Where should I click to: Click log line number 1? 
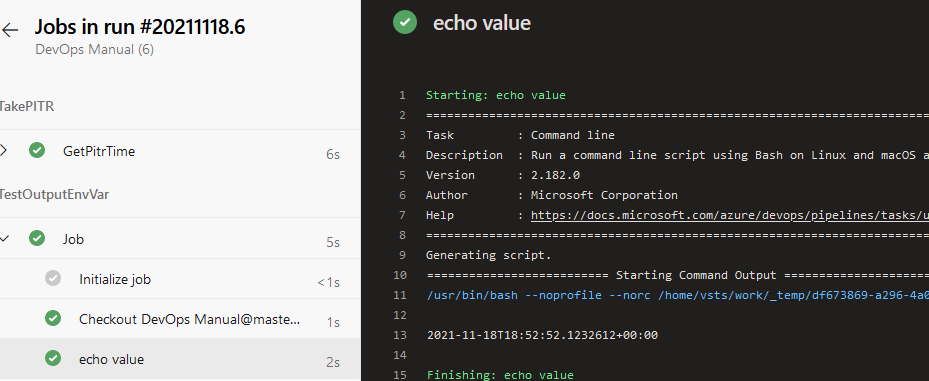(x=403, y=95)
